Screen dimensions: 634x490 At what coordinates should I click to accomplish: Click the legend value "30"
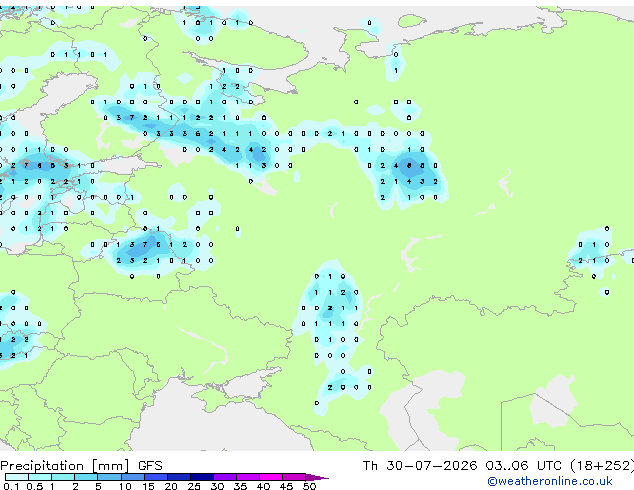pos(217,486)
